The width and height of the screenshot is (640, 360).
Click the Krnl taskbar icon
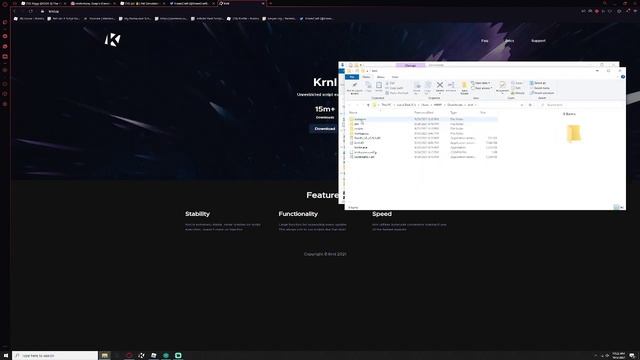pyautogui.click(x=141, y=356)
